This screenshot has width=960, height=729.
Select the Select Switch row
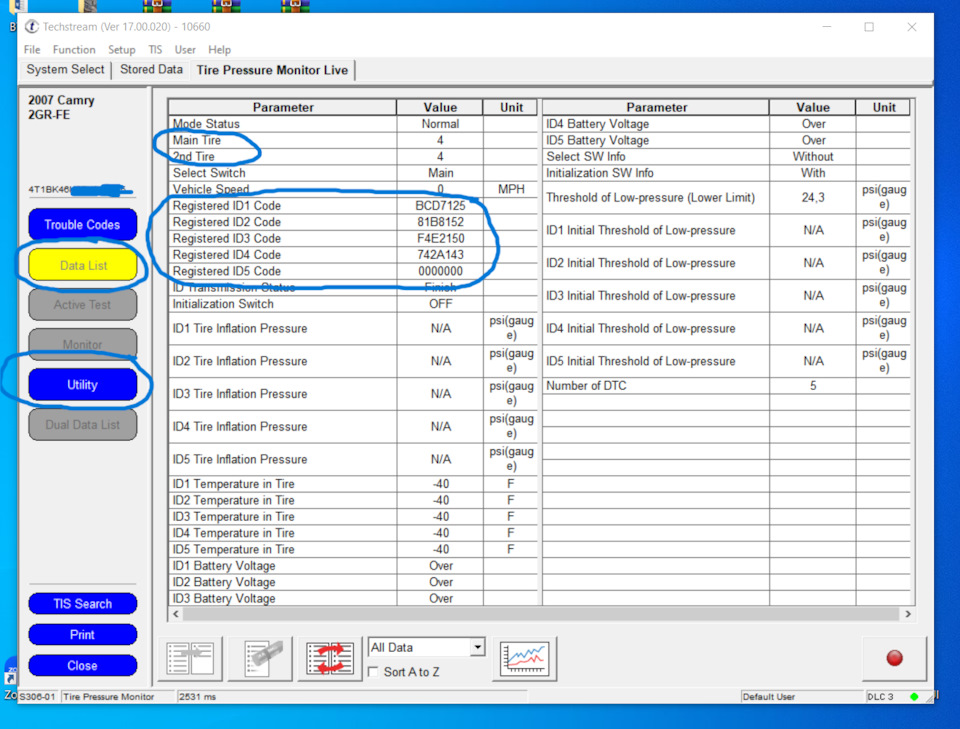(353, 173)
